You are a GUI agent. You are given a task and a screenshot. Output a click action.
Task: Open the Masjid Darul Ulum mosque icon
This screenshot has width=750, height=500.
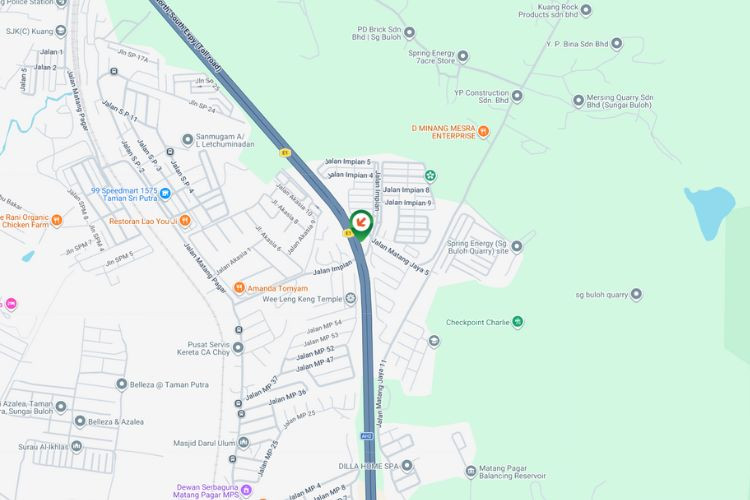[243, 443]
